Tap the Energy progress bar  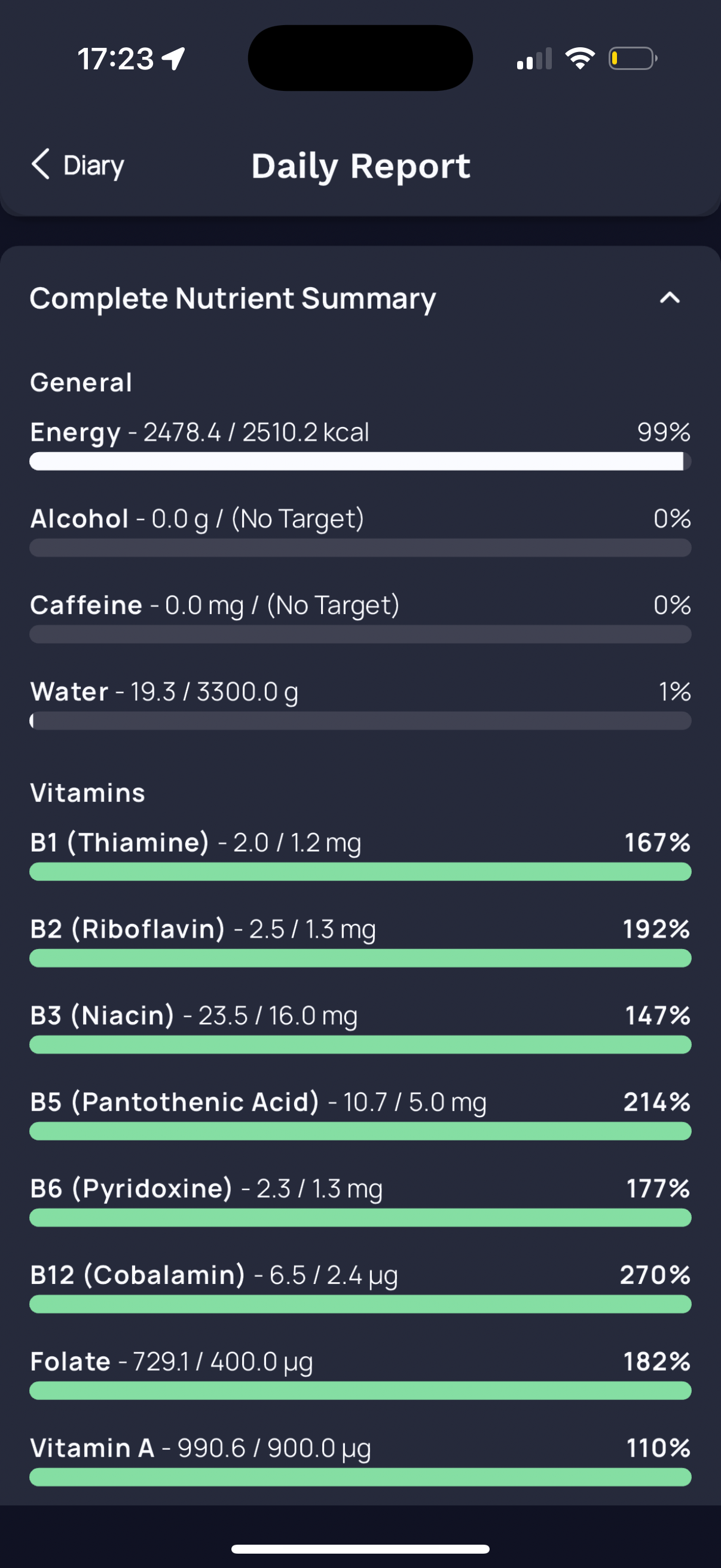pyautogui.click(x=360, y=462)
